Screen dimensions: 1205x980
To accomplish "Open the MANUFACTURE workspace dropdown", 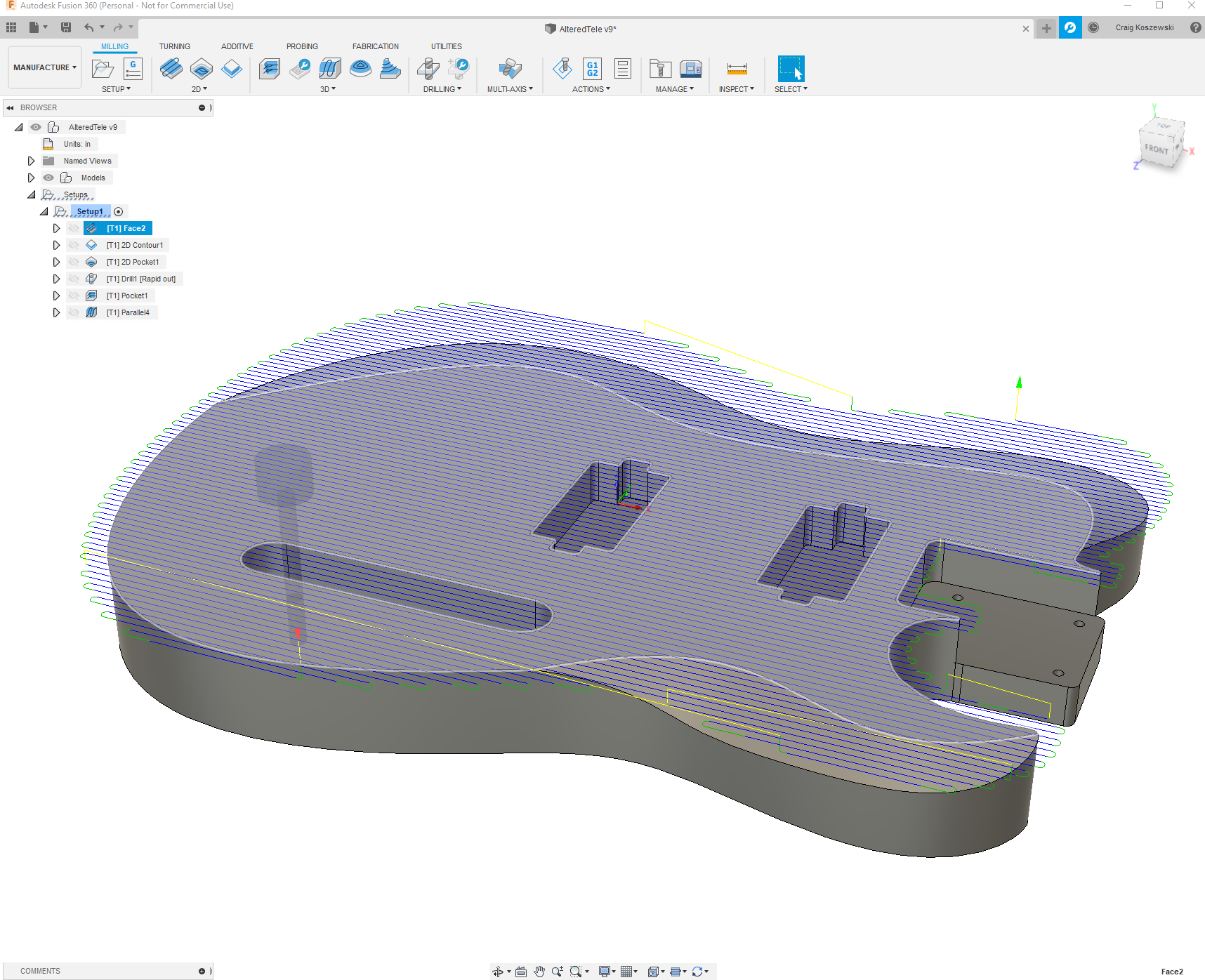I will pos(45,67).
